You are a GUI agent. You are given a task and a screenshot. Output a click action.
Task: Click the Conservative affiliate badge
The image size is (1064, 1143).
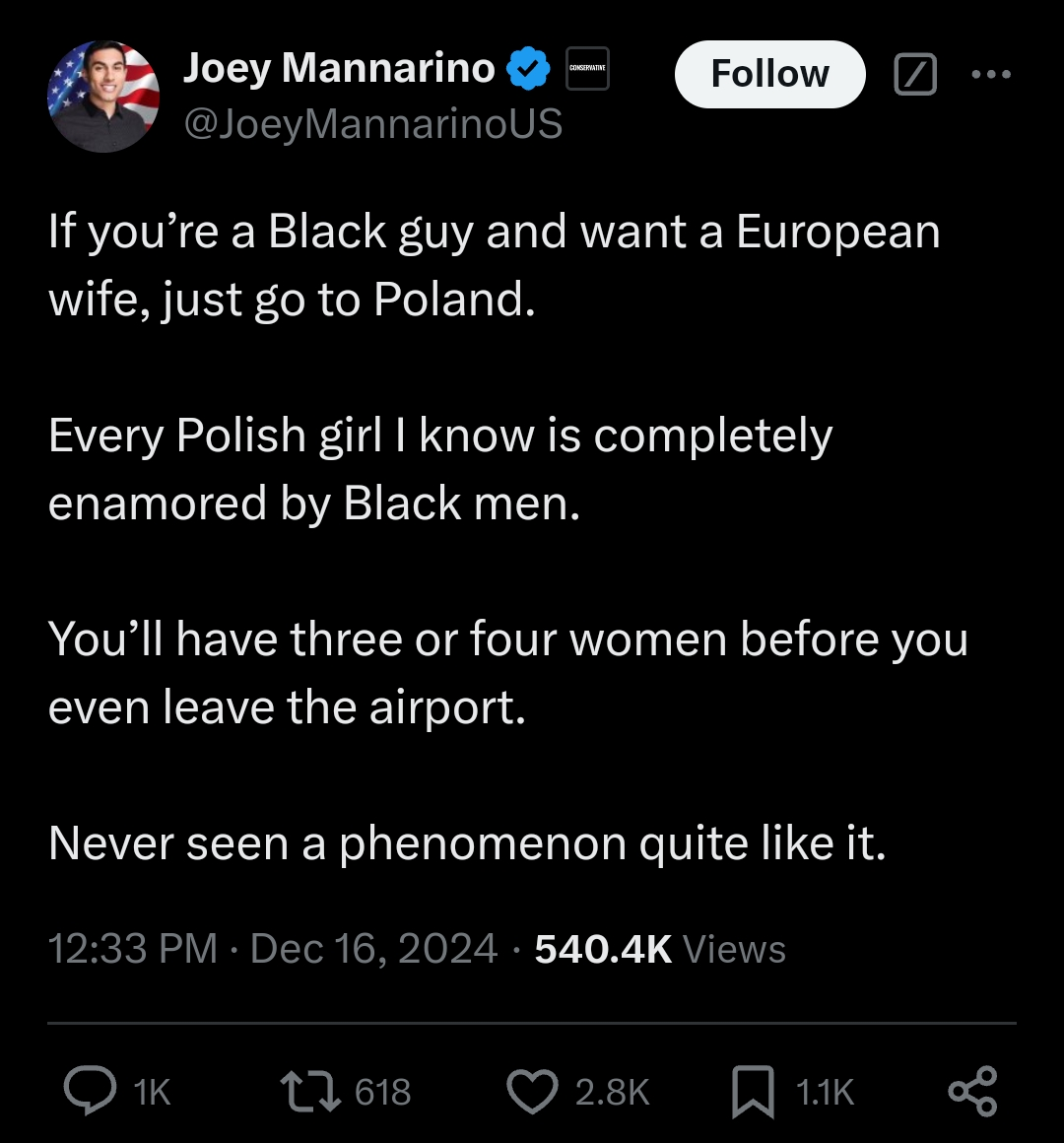coord(587,69)
